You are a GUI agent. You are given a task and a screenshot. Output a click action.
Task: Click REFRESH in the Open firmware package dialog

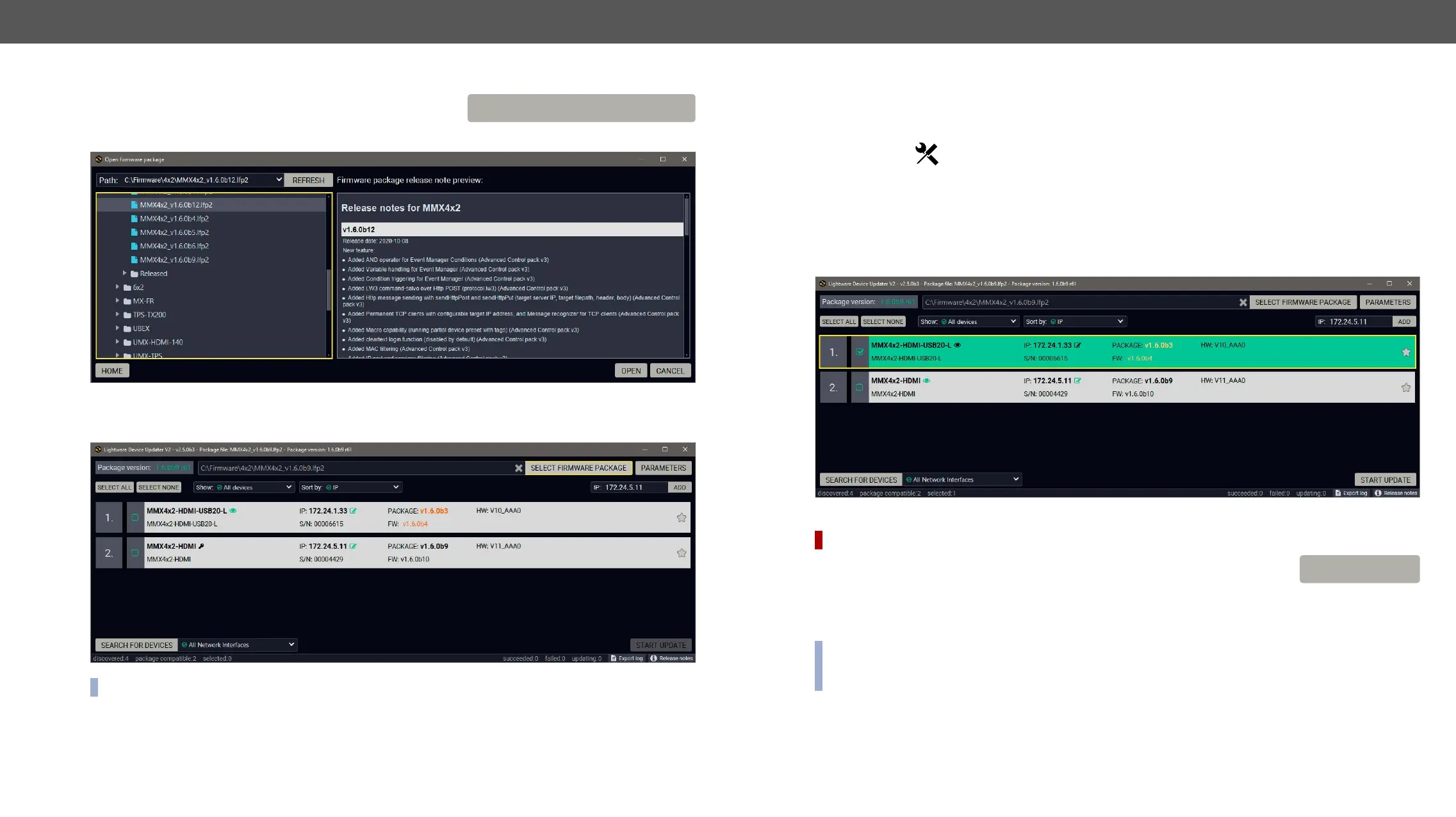[x=308, y=181]
